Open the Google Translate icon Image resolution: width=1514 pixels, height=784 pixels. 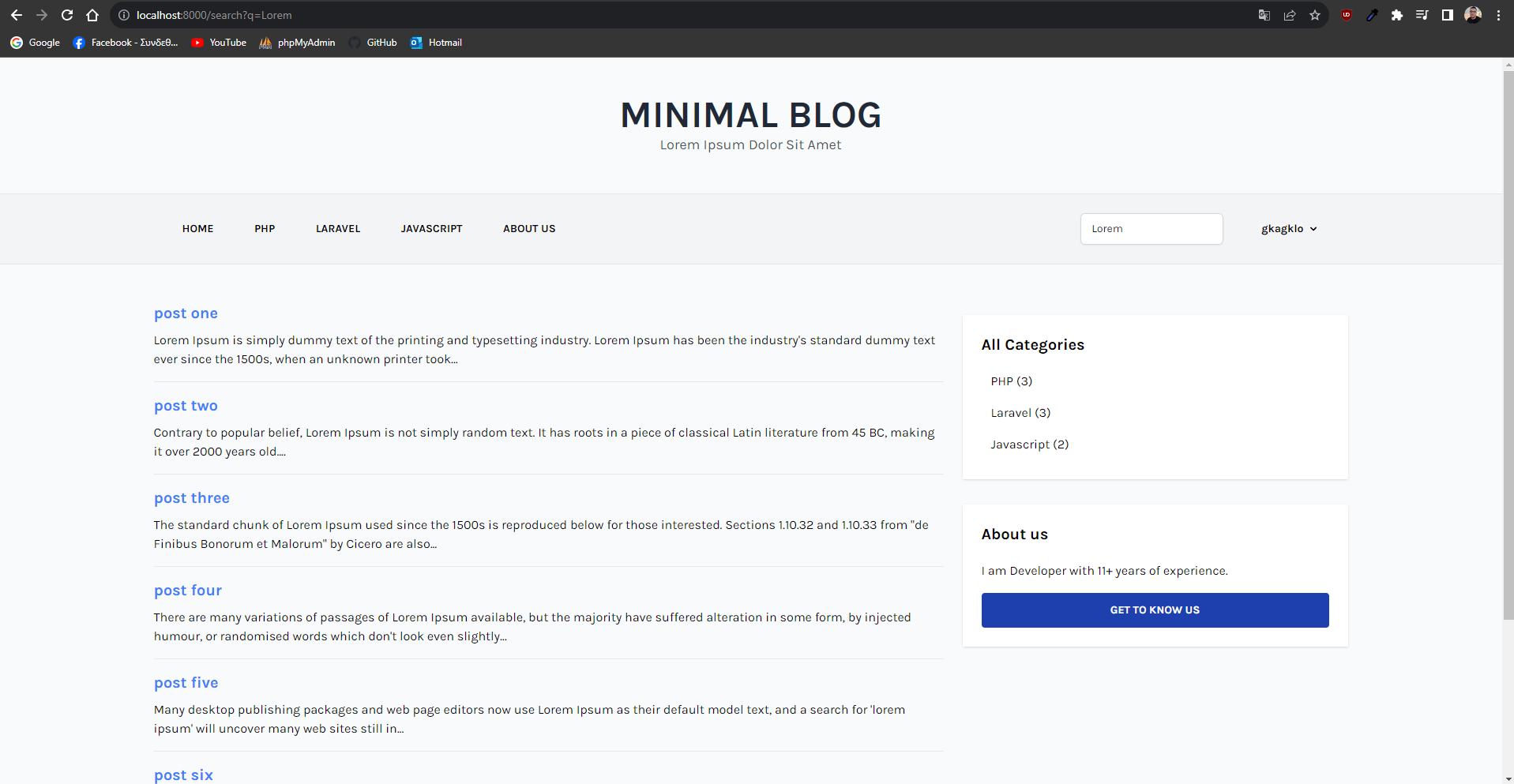(1264, 15)
